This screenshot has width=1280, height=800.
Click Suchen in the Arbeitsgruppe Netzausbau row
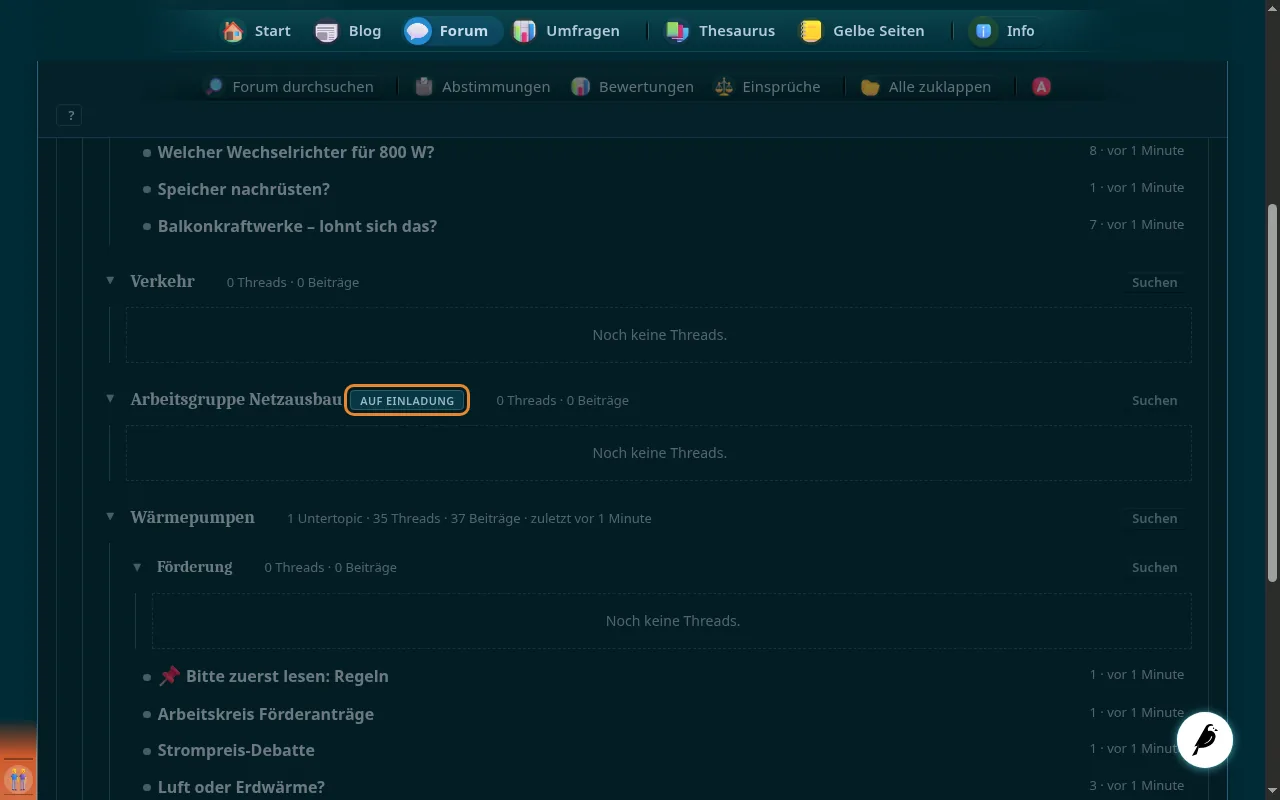coord(1154,400)
